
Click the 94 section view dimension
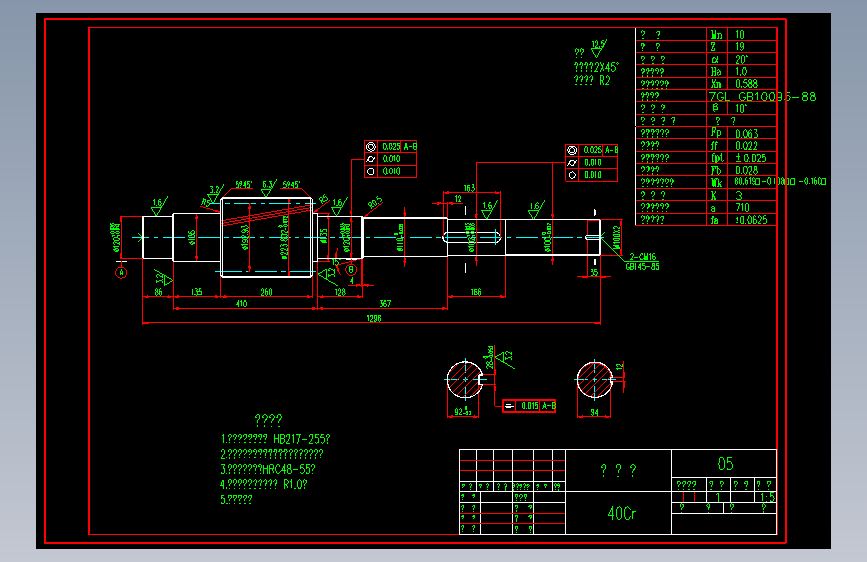click(594, 412)
